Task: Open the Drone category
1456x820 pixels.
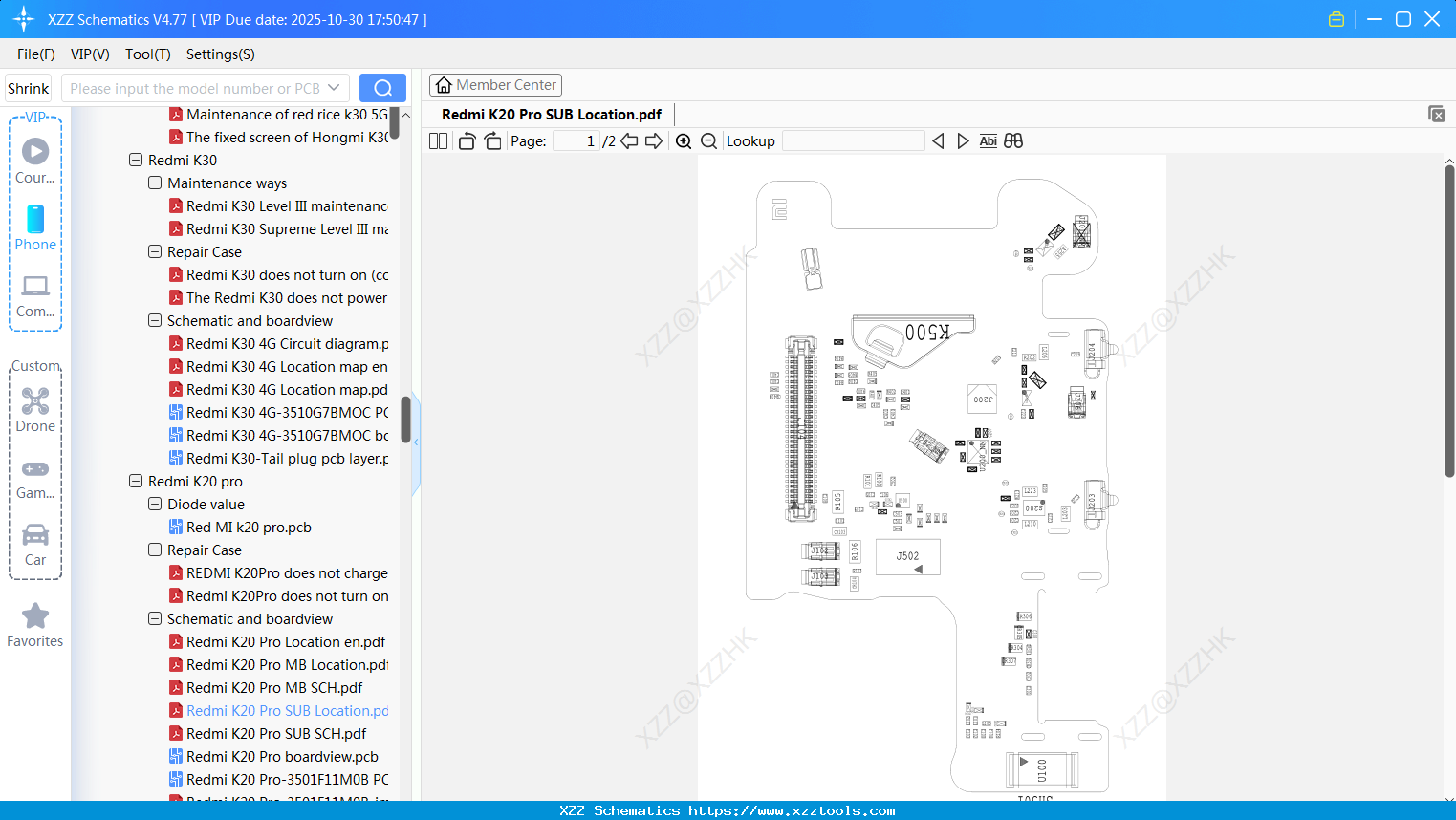Action: coord(35,410)
